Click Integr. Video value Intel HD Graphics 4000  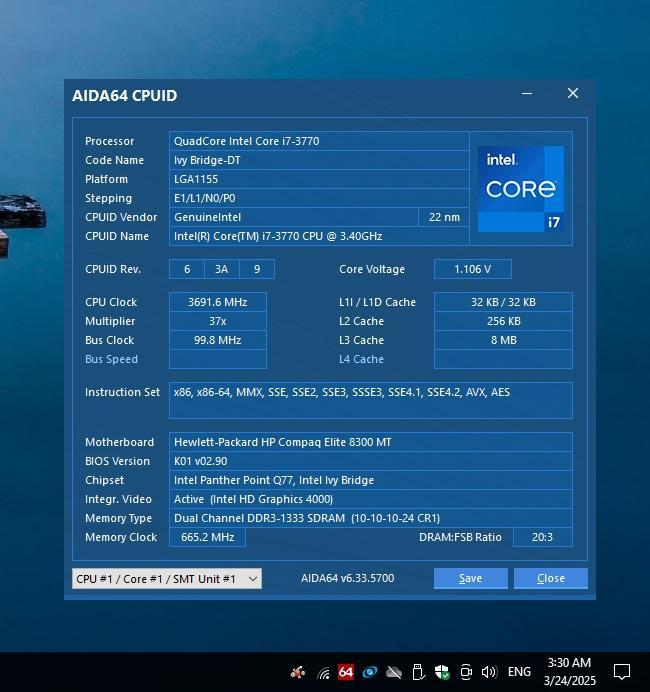(371, 499)
